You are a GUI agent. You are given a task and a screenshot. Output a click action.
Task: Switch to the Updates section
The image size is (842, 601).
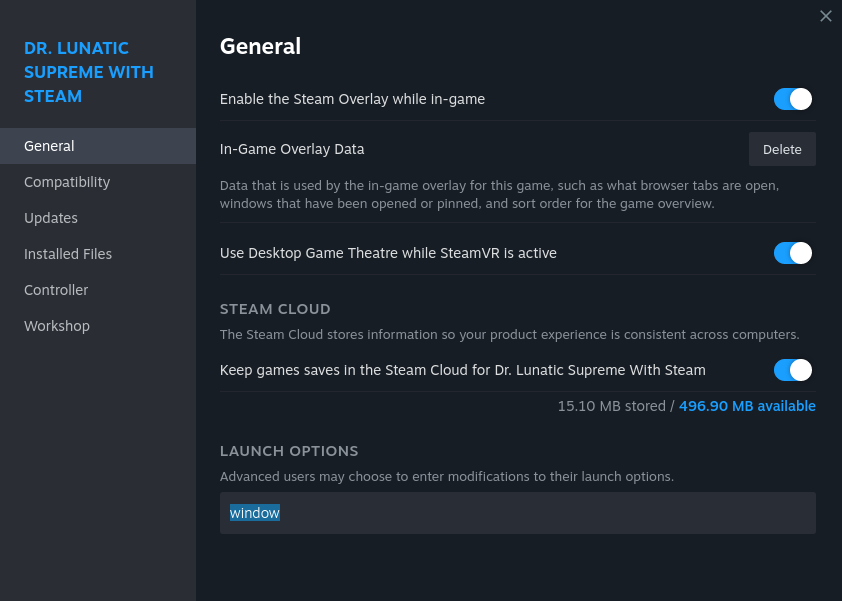pos(51,218)
